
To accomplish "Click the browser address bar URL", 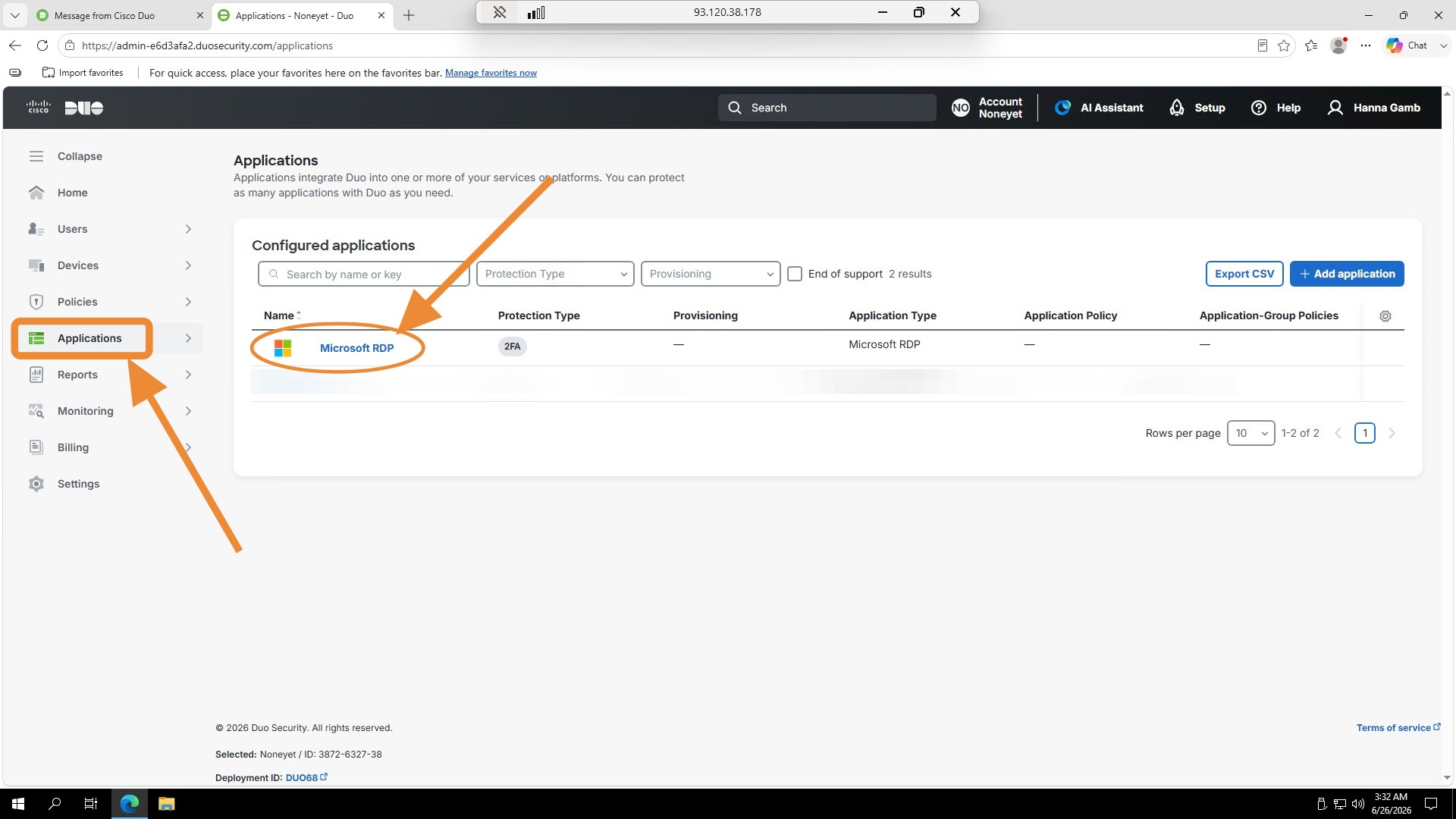I will 207,45.
